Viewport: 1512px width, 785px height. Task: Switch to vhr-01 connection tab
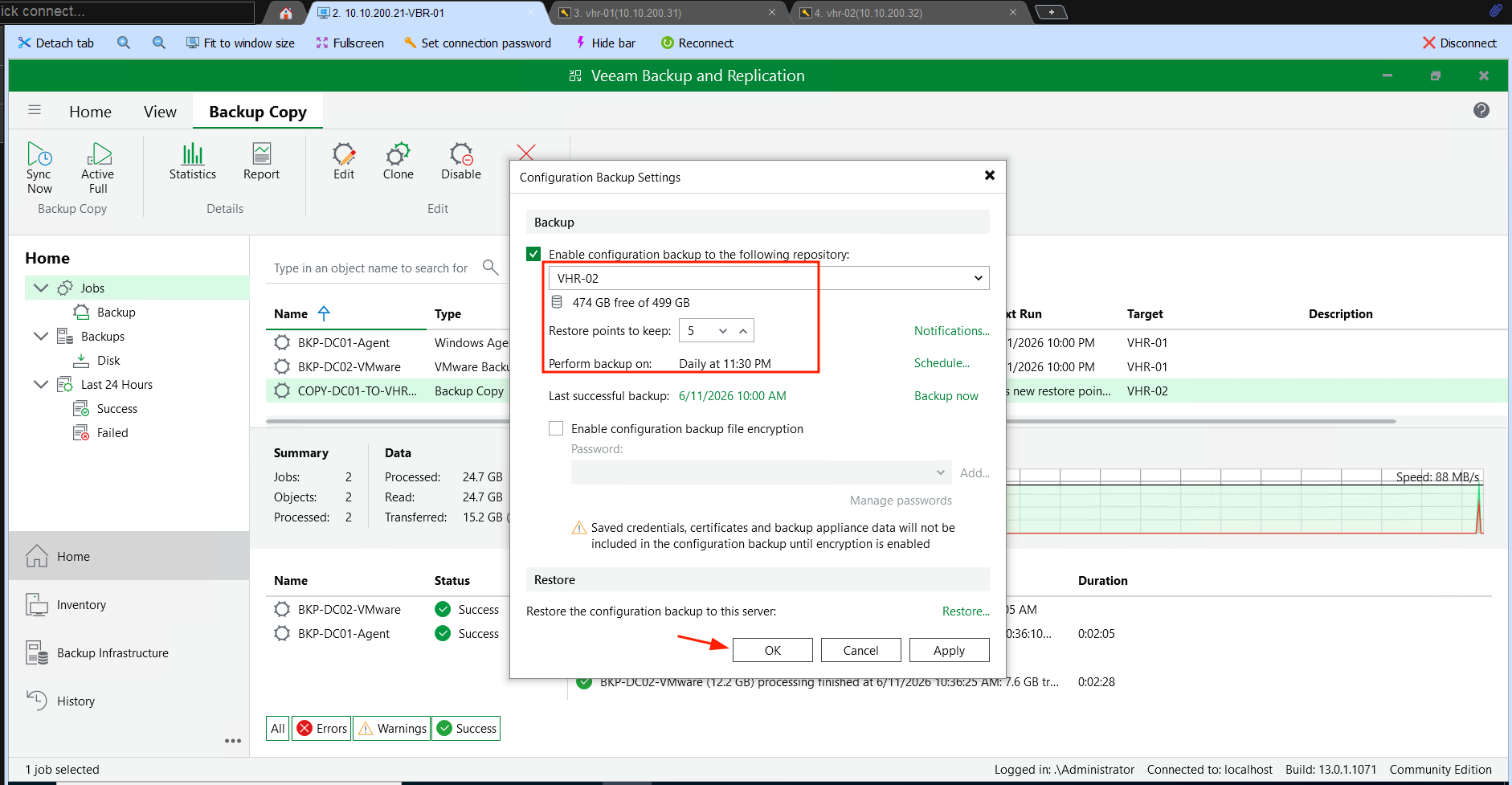[x=668, y=13]
